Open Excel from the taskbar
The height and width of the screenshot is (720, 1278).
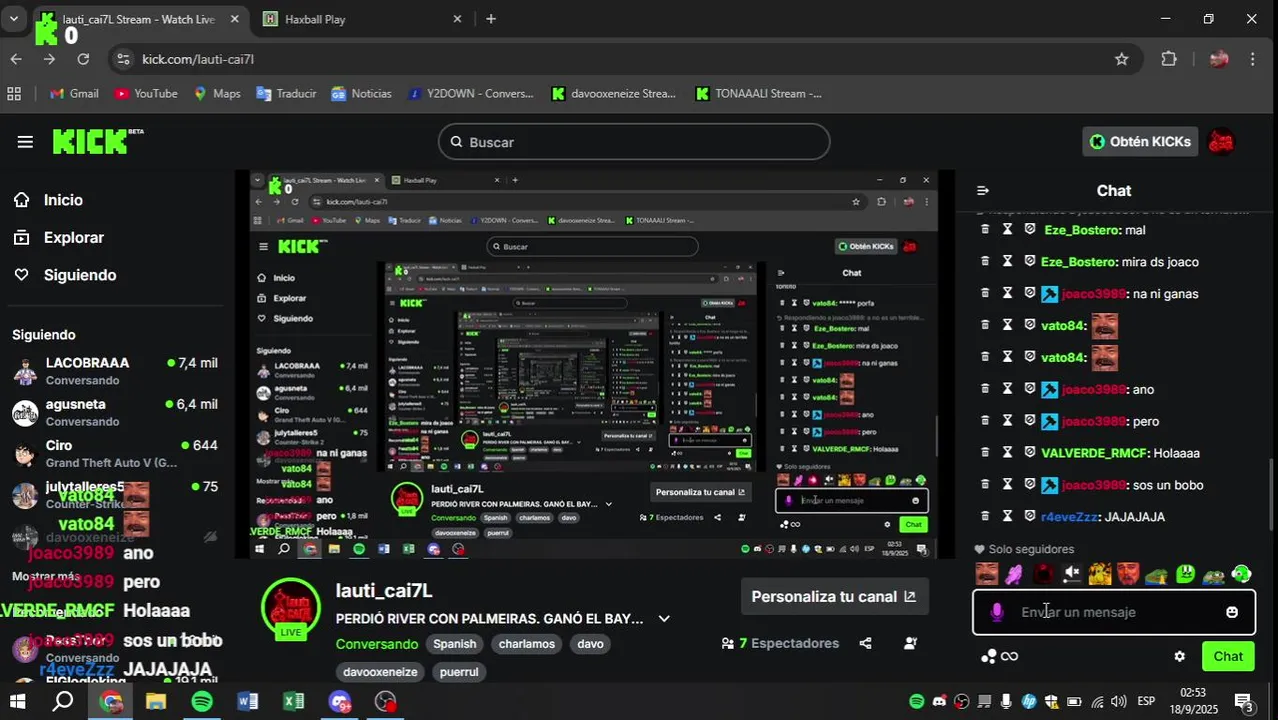point(294,701)
